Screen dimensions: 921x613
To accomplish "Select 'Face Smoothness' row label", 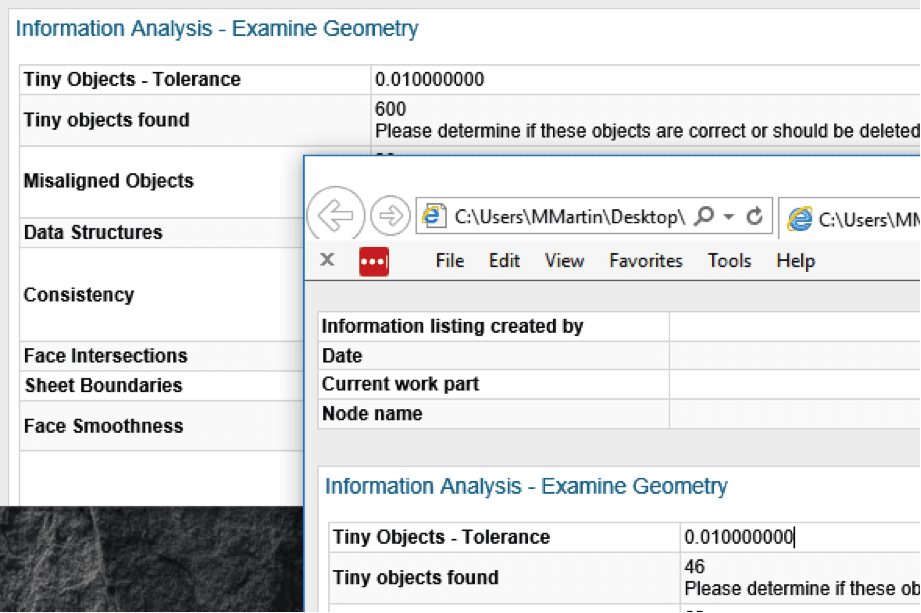I will click(103, 426).
